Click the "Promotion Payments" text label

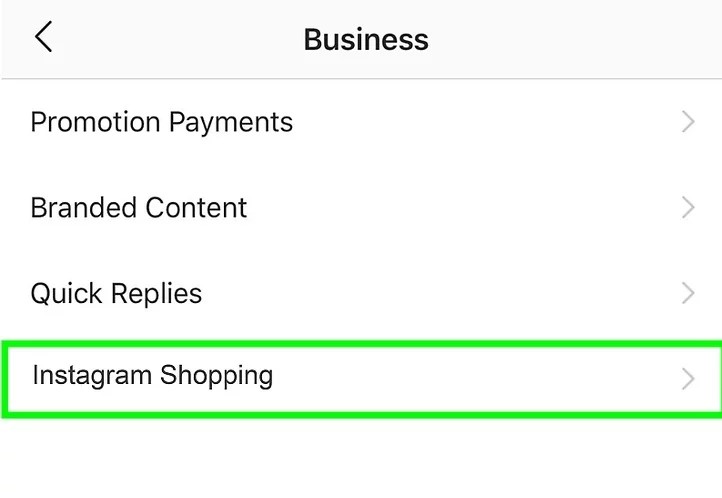[x=161, y=122]
